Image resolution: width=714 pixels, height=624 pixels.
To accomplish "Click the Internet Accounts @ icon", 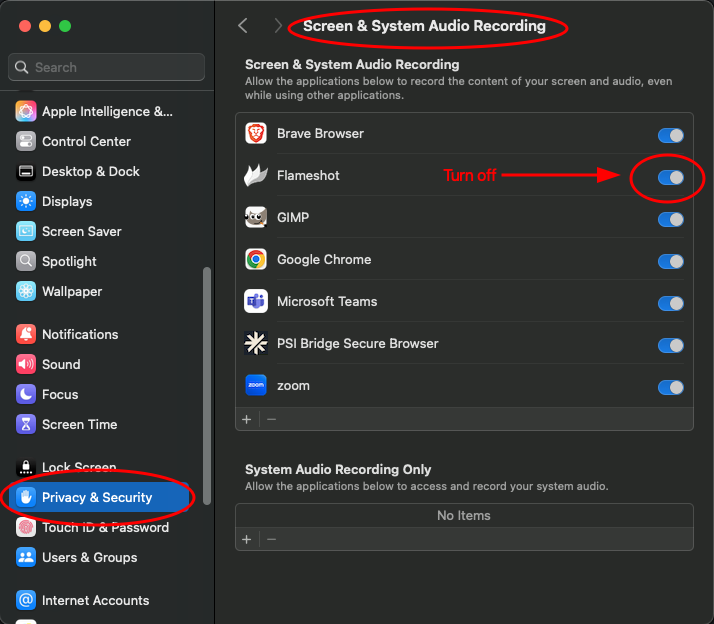I will click(26, 600).
